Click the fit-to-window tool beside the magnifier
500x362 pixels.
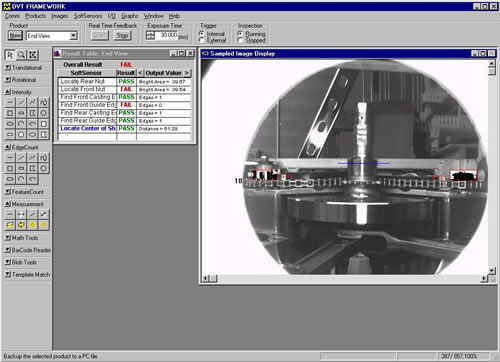(33, 55)
